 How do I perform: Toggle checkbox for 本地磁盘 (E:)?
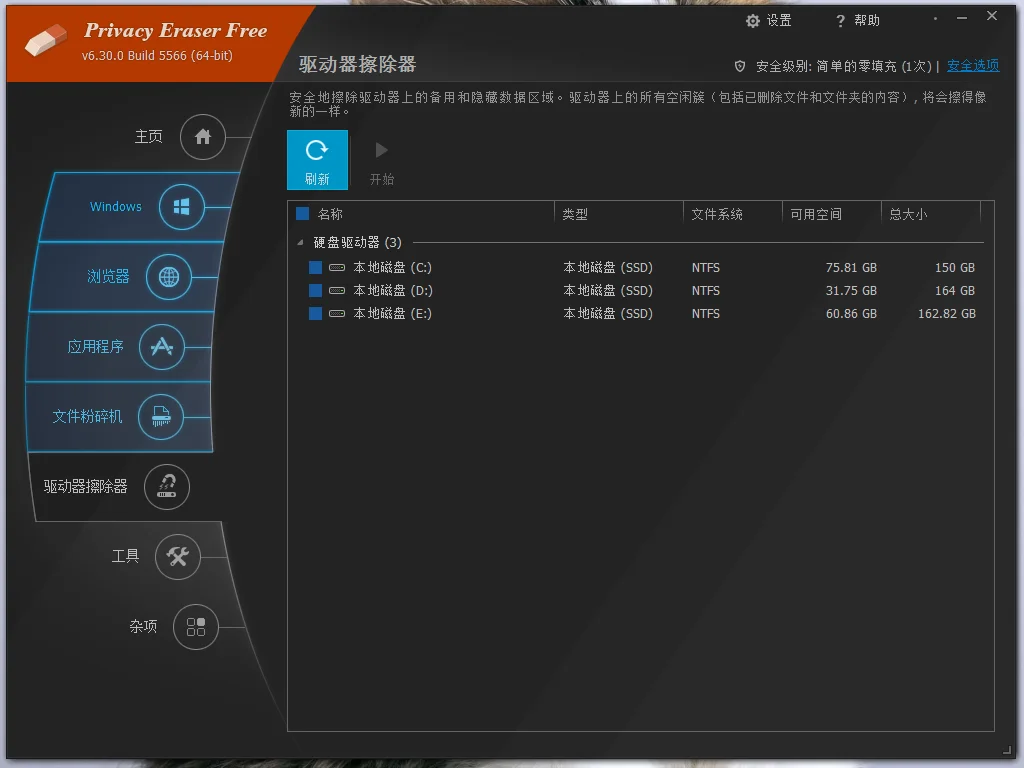[315, 314]
